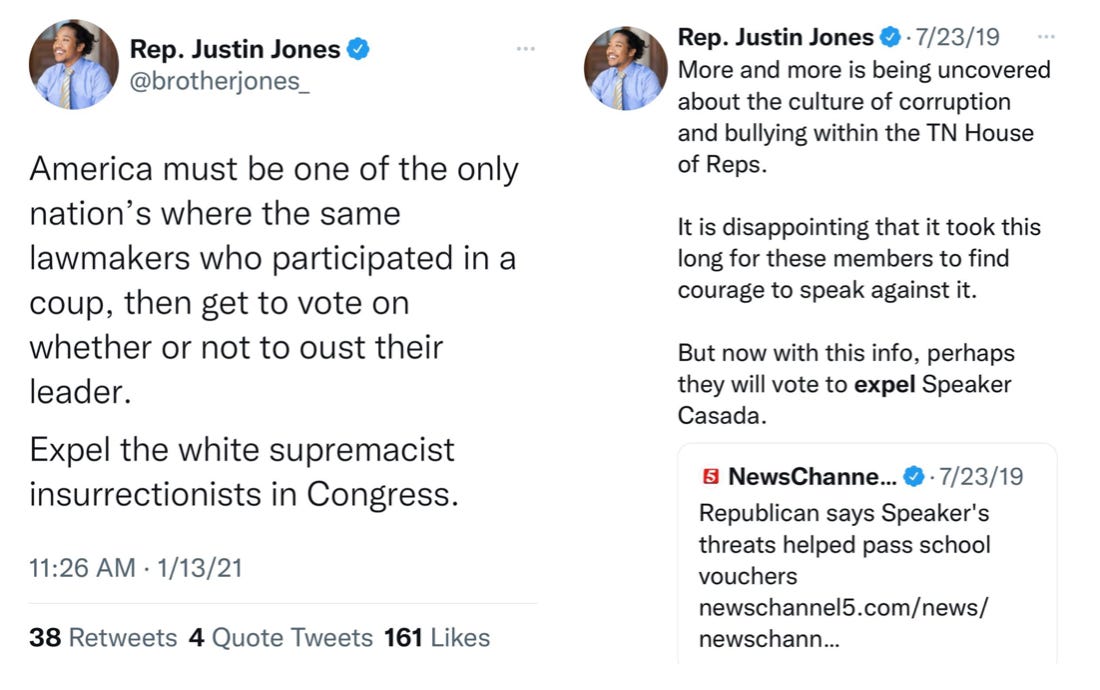Viewport: 1100px width, 690px height.
Task: Click author name on the TN House tweet
Action: (x=775, y=38)
